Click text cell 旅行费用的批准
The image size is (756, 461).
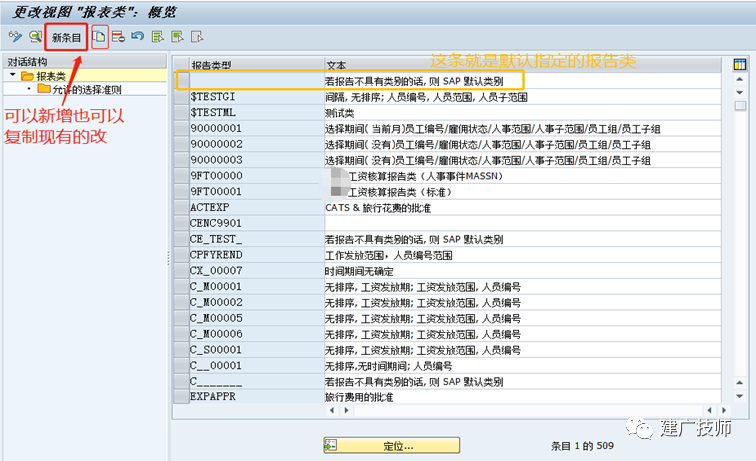click(x=523, y=397)
